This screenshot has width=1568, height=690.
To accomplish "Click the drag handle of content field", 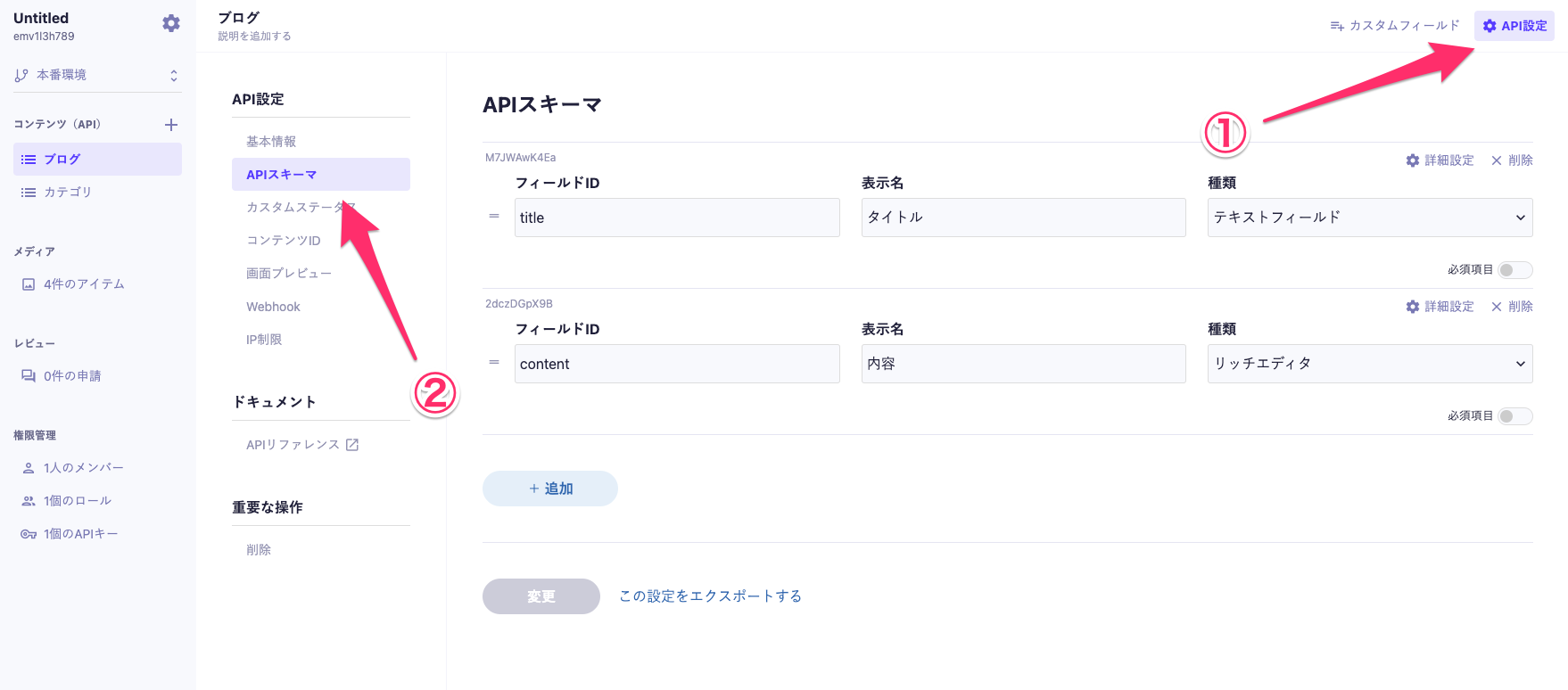I will pyautogui.click(x=494, y=363).
